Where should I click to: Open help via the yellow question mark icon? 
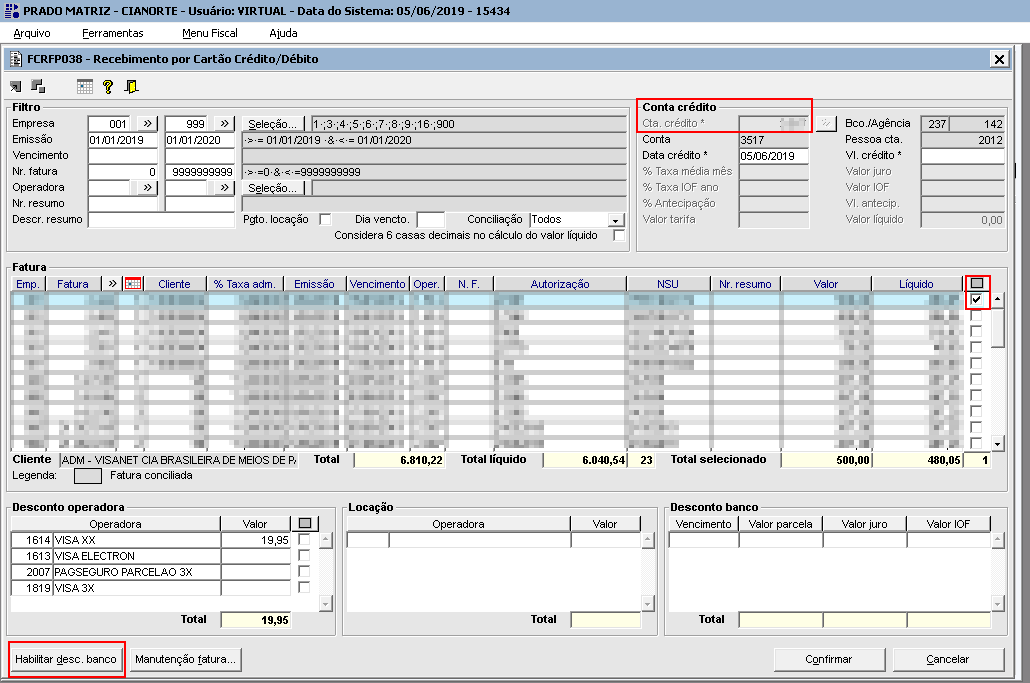[x=108, y=87]
